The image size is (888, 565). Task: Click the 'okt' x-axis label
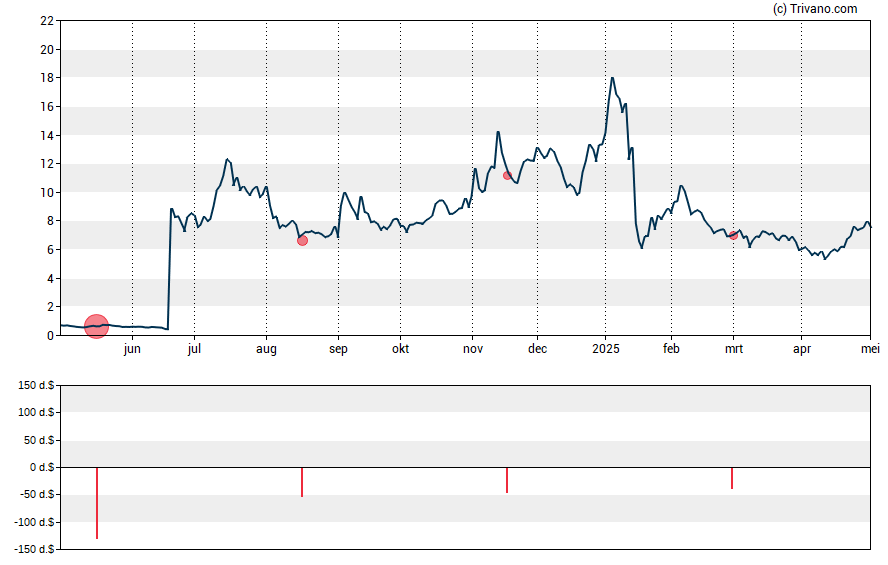[x=400, y=349]
